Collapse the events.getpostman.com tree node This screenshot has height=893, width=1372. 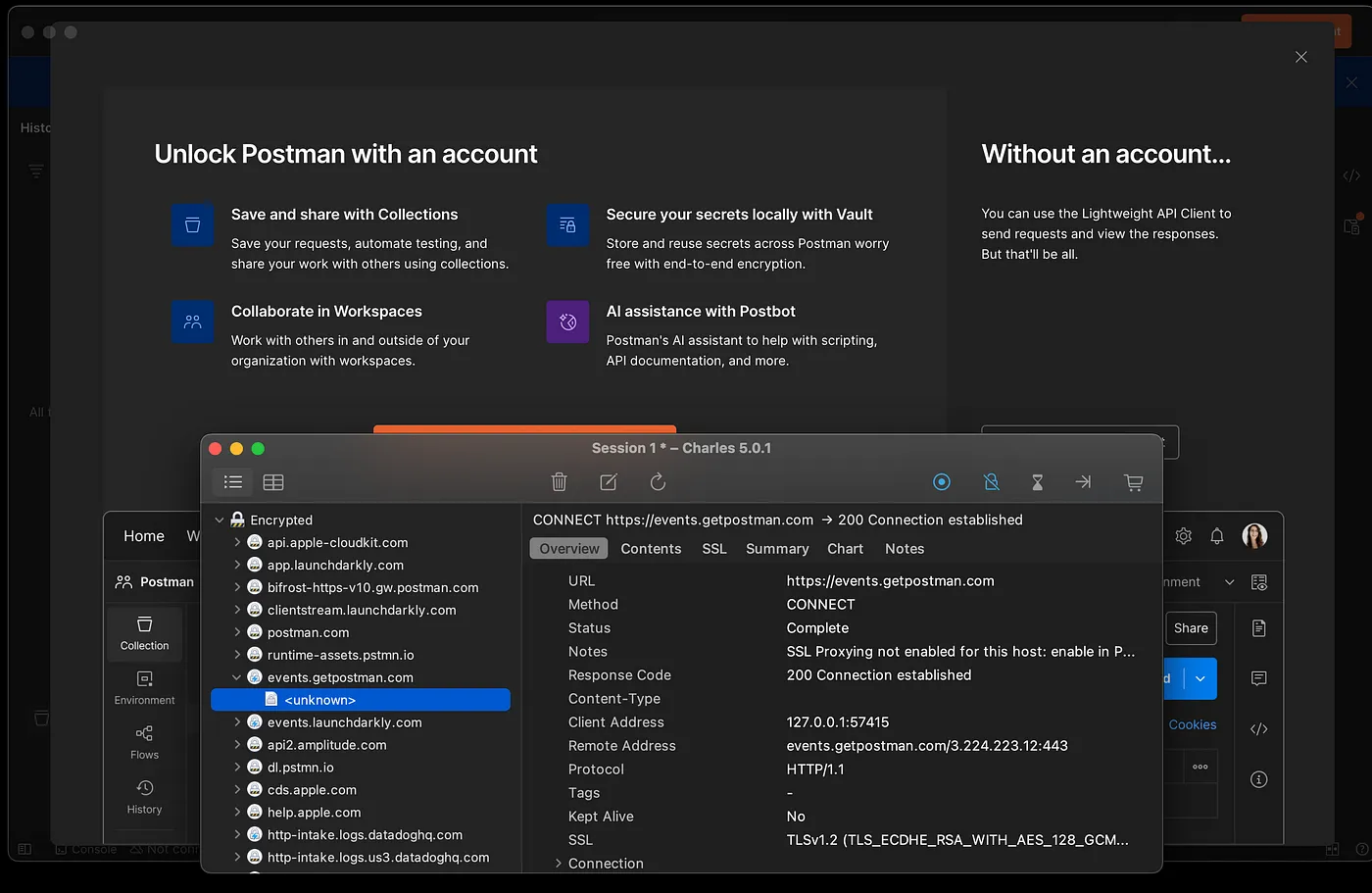pyautogui.click(x=237, y=677)
